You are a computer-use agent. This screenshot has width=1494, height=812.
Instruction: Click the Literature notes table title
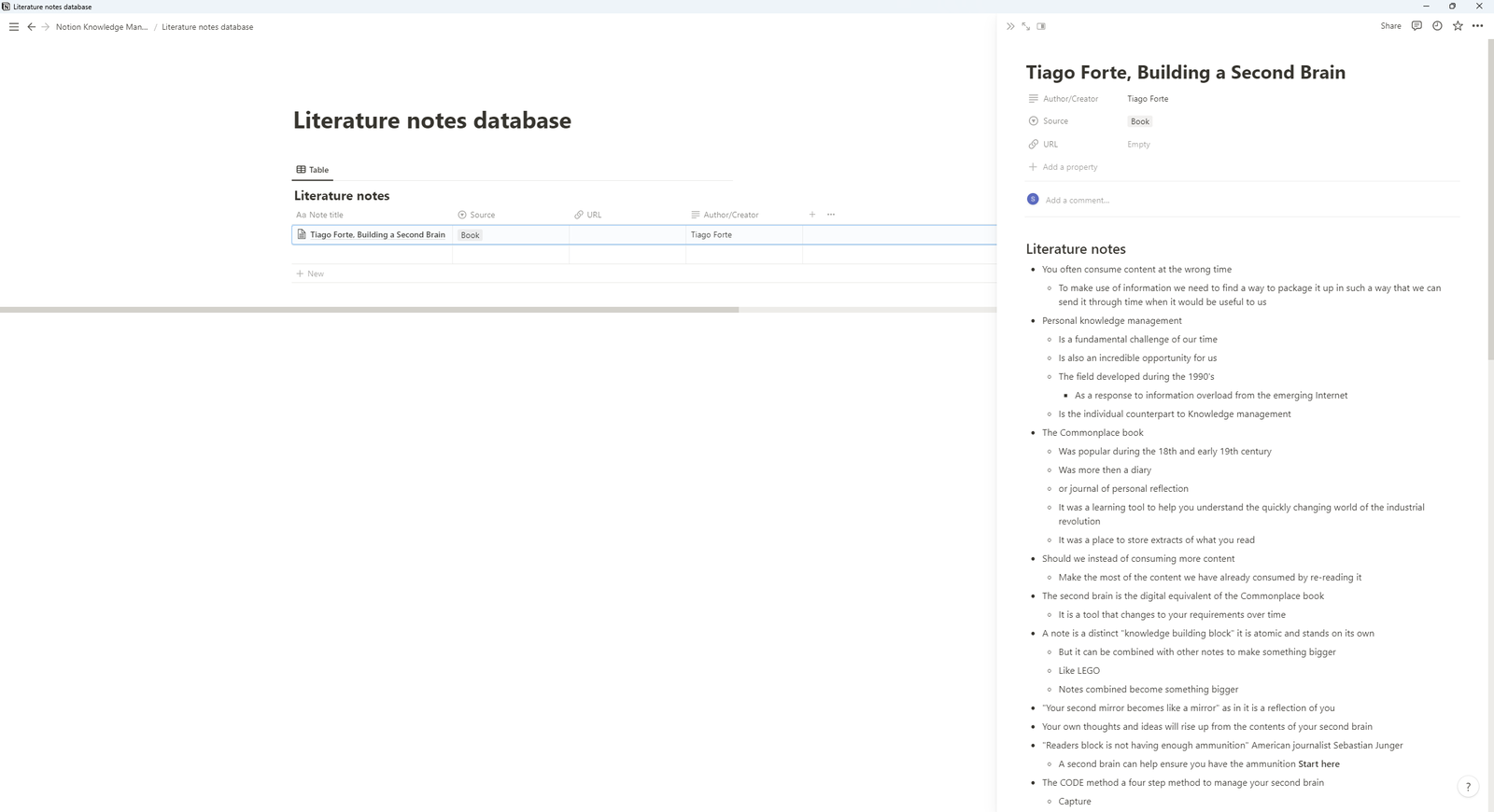[342, 196]
